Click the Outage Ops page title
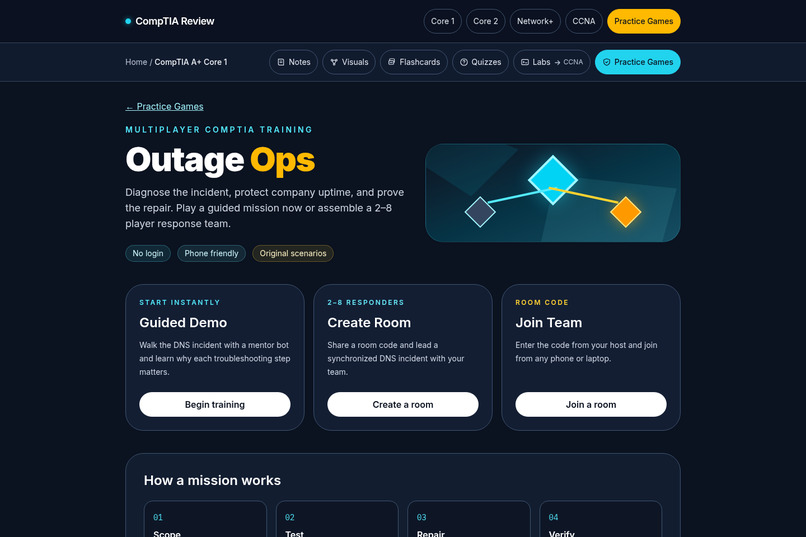 coord(220,160)
